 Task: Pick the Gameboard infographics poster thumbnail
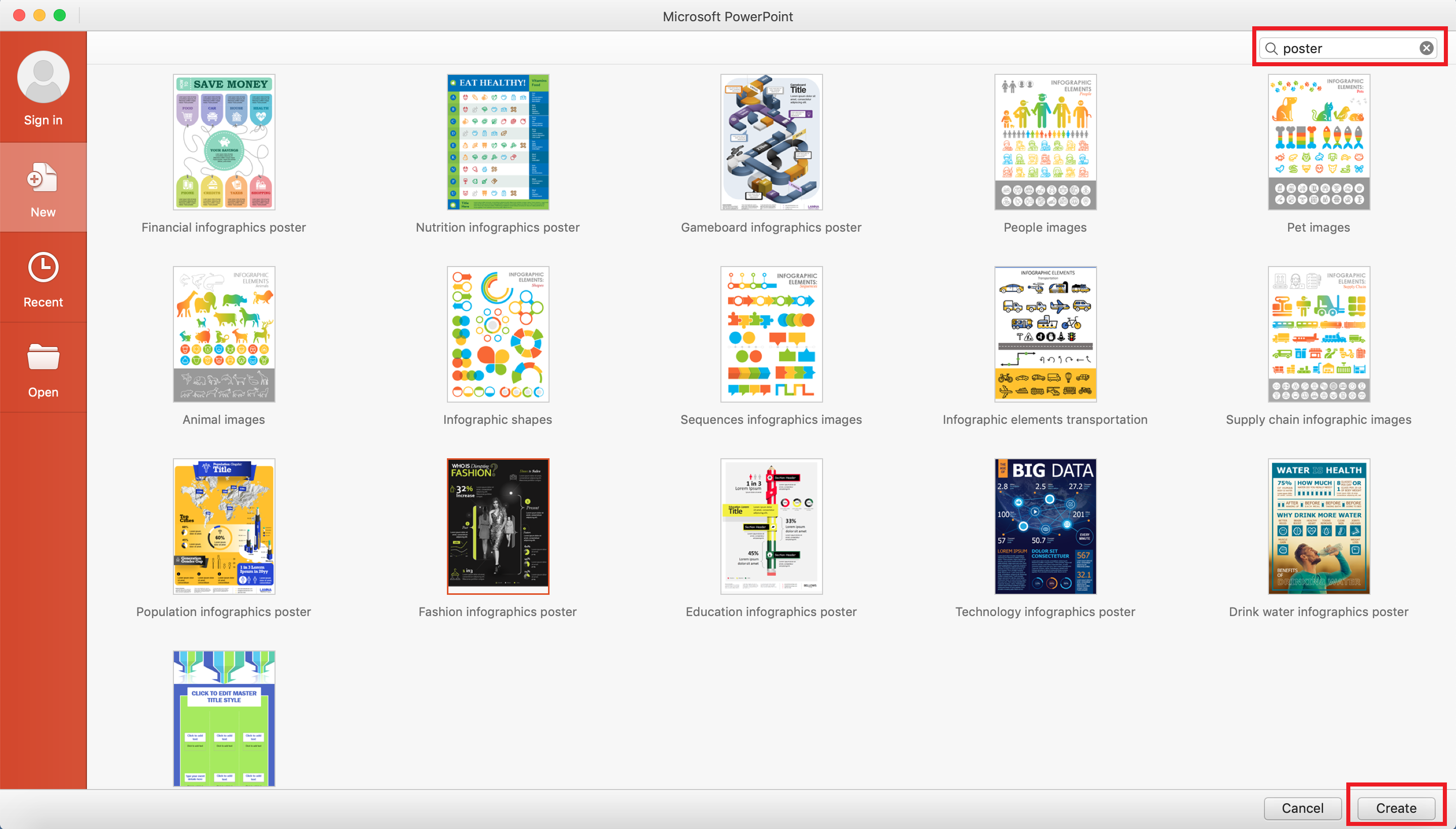[771, 142]
